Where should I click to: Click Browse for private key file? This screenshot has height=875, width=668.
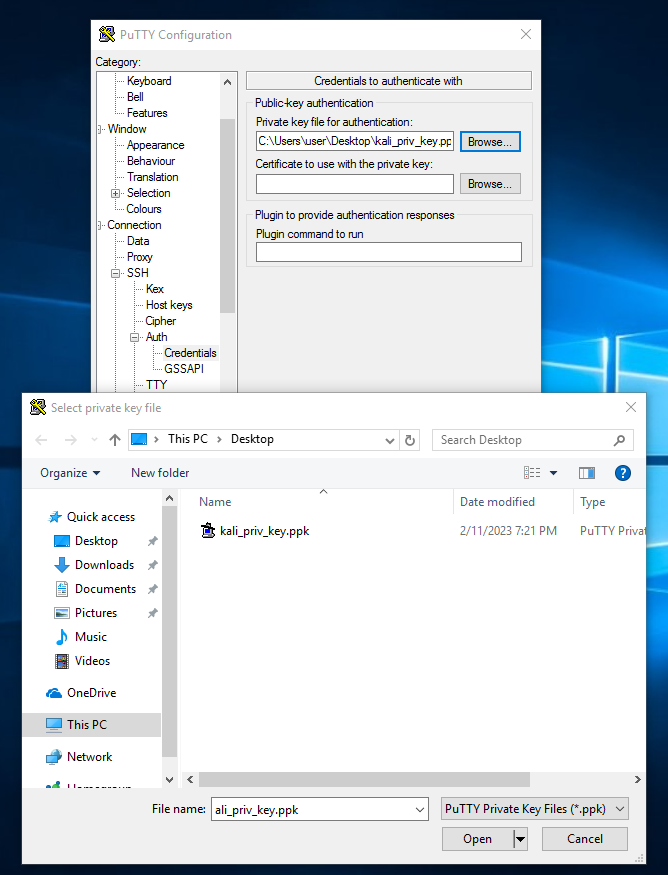(490, 142)
